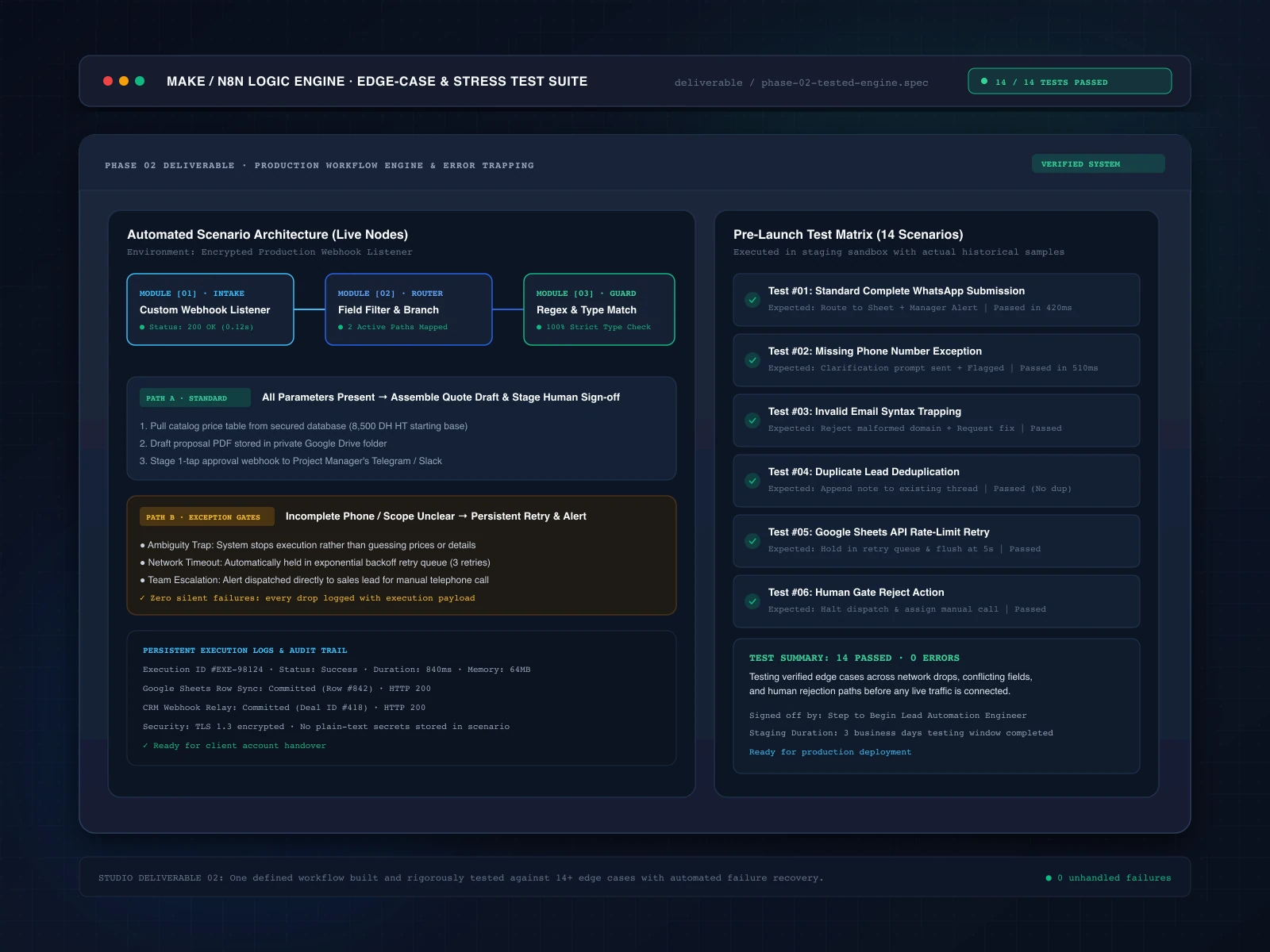This screenshot has width=1270, height=952.
Task: Click the green window dot
Action: click(x=140, y=81)
